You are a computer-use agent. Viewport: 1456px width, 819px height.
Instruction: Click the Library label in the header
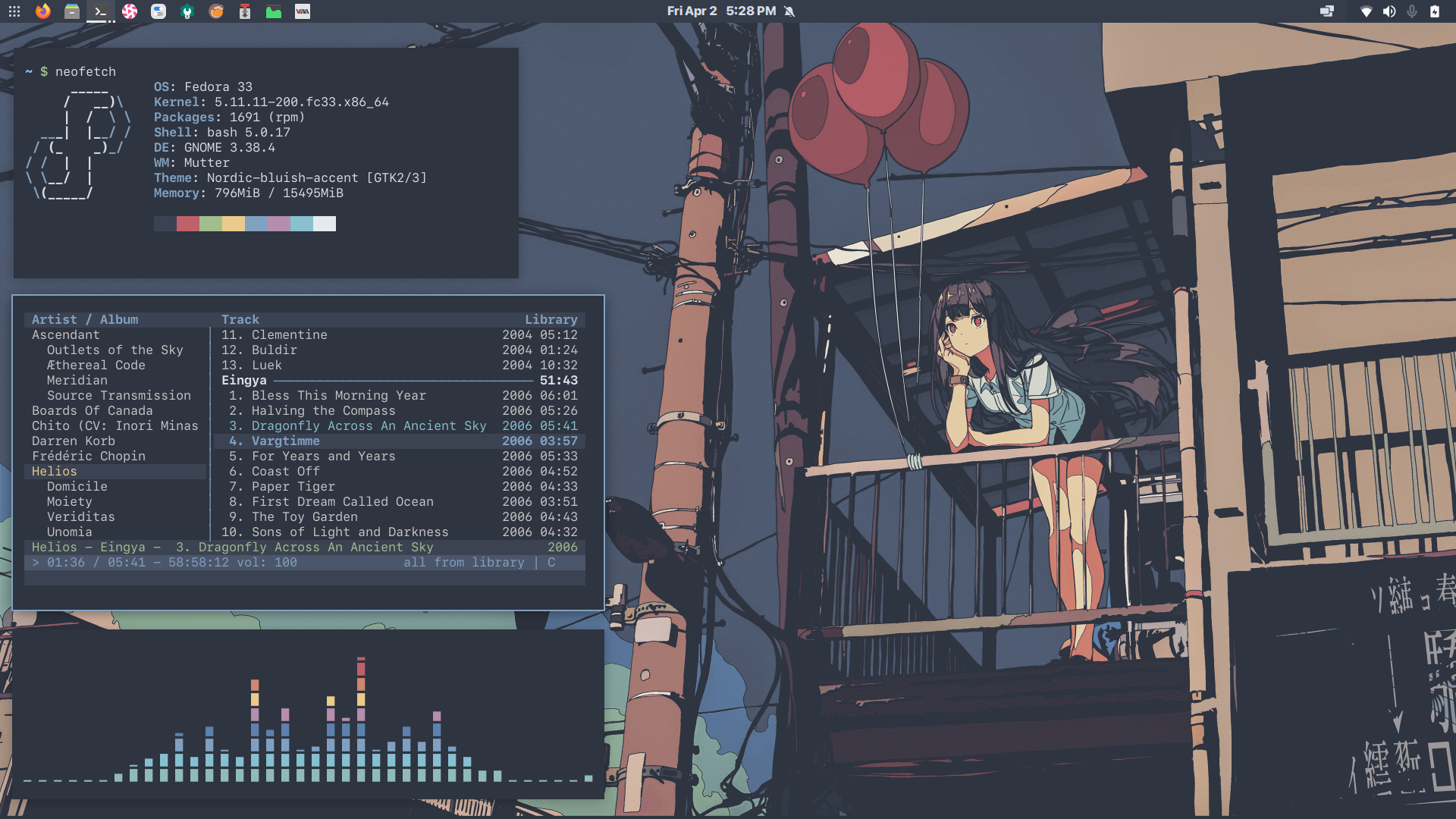click(551, 319)
